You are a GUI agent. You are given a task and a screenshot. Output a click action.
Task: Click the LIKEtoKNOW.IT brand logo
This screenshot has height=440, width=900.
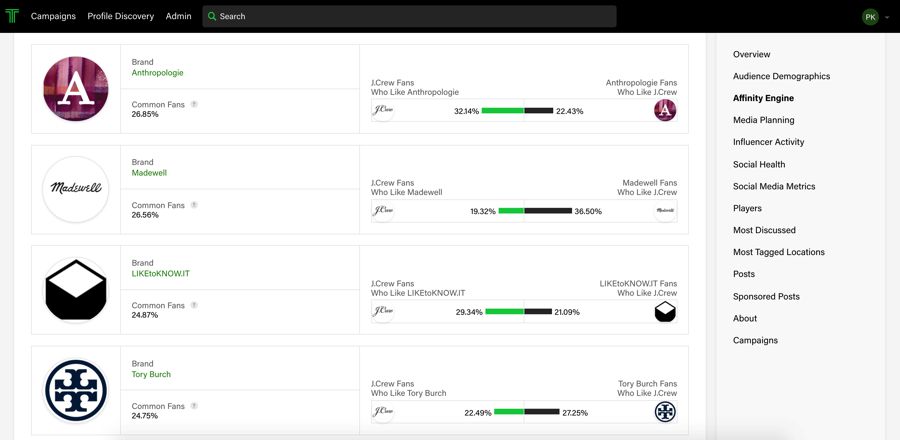point(76,290)
